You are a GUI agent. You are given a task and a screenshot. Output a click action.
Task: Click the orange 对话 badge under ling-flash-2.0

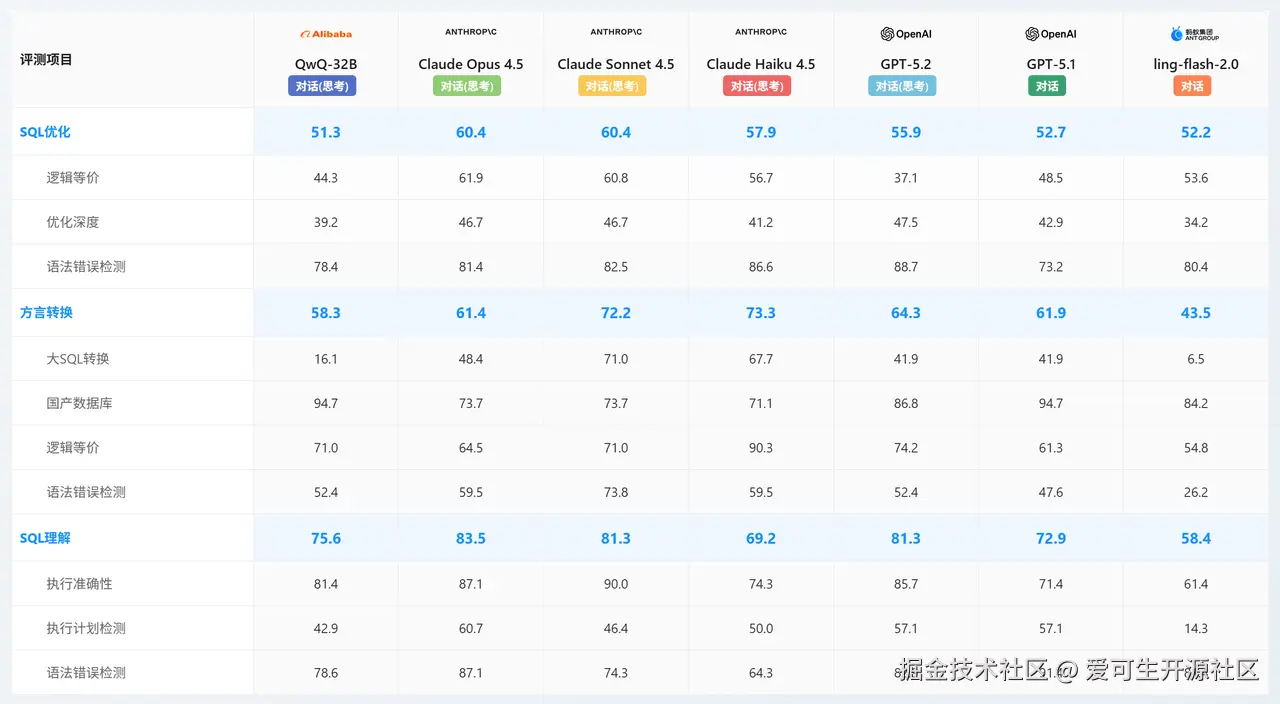pyautogui.click(x=1192, y=86)
